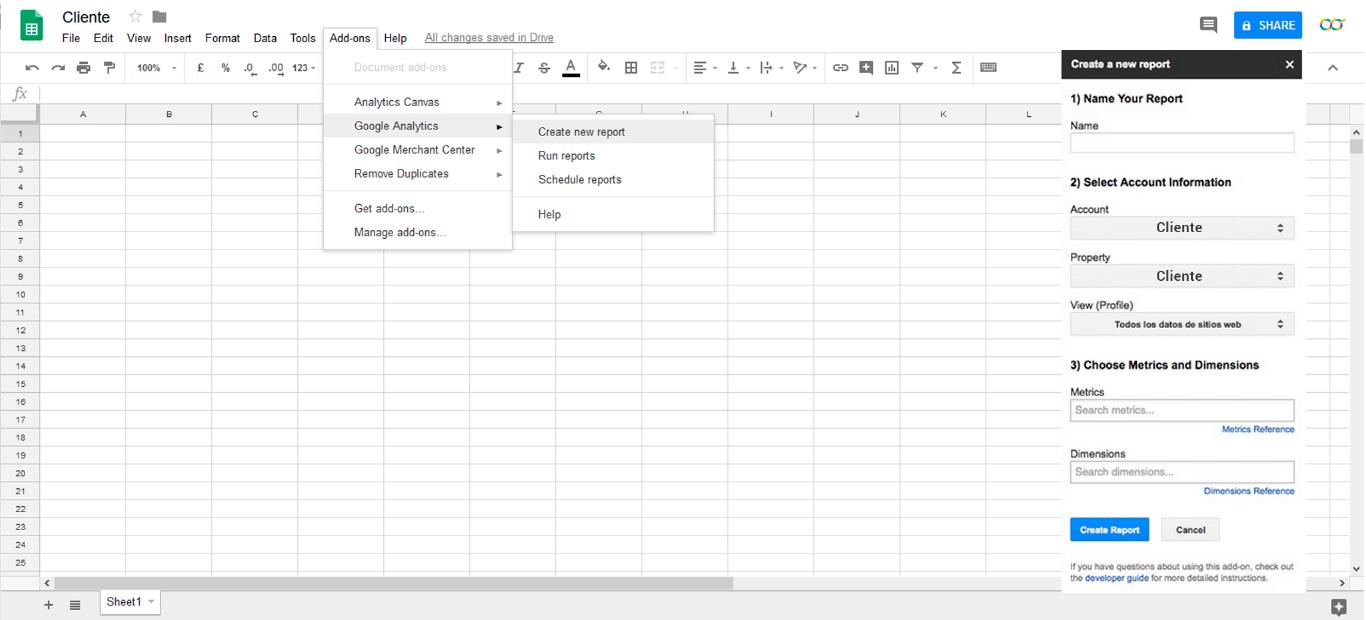The width and height of the screenshot is (1366, 620).
Task: Choose Create new report from submenu
Action: click(x=581, y=132)
